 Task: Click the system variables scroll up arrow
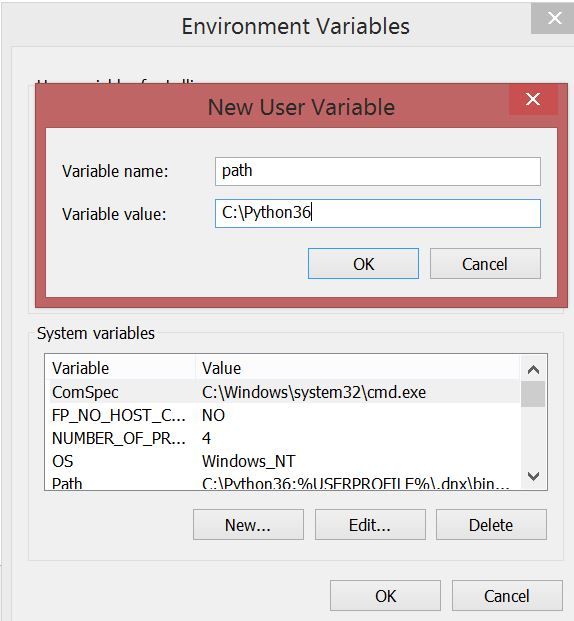tap(534, 370)
